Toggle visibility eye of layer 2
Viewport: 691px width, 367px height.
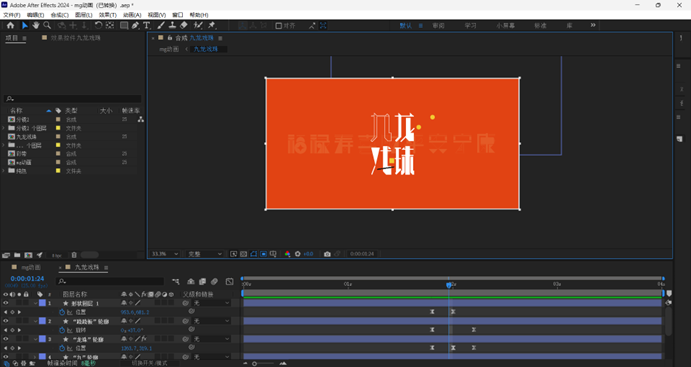point(6,321)
